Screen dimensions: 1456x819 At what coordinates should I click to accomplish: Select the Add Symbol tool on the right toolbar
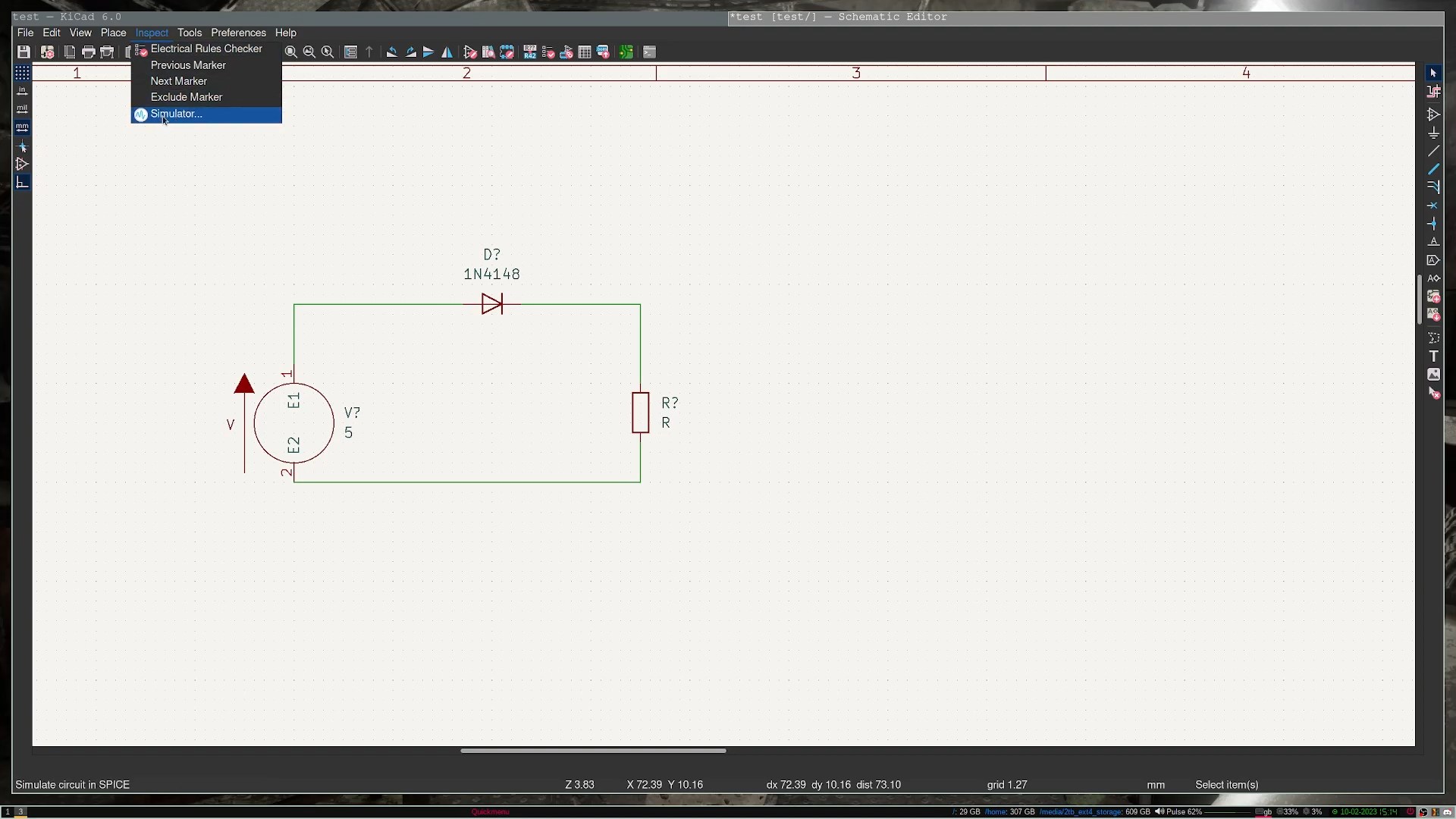click(x=1433, y=115)
